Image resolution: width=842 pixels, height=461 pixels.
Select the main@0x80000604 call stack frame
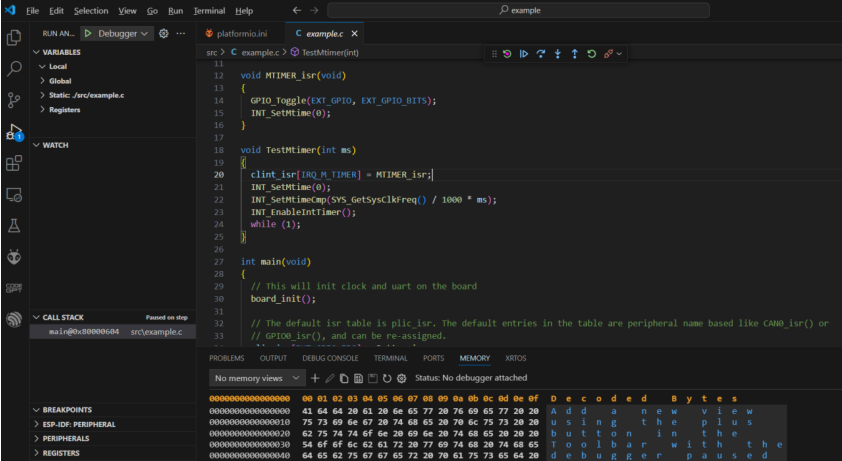click(113, 332)
